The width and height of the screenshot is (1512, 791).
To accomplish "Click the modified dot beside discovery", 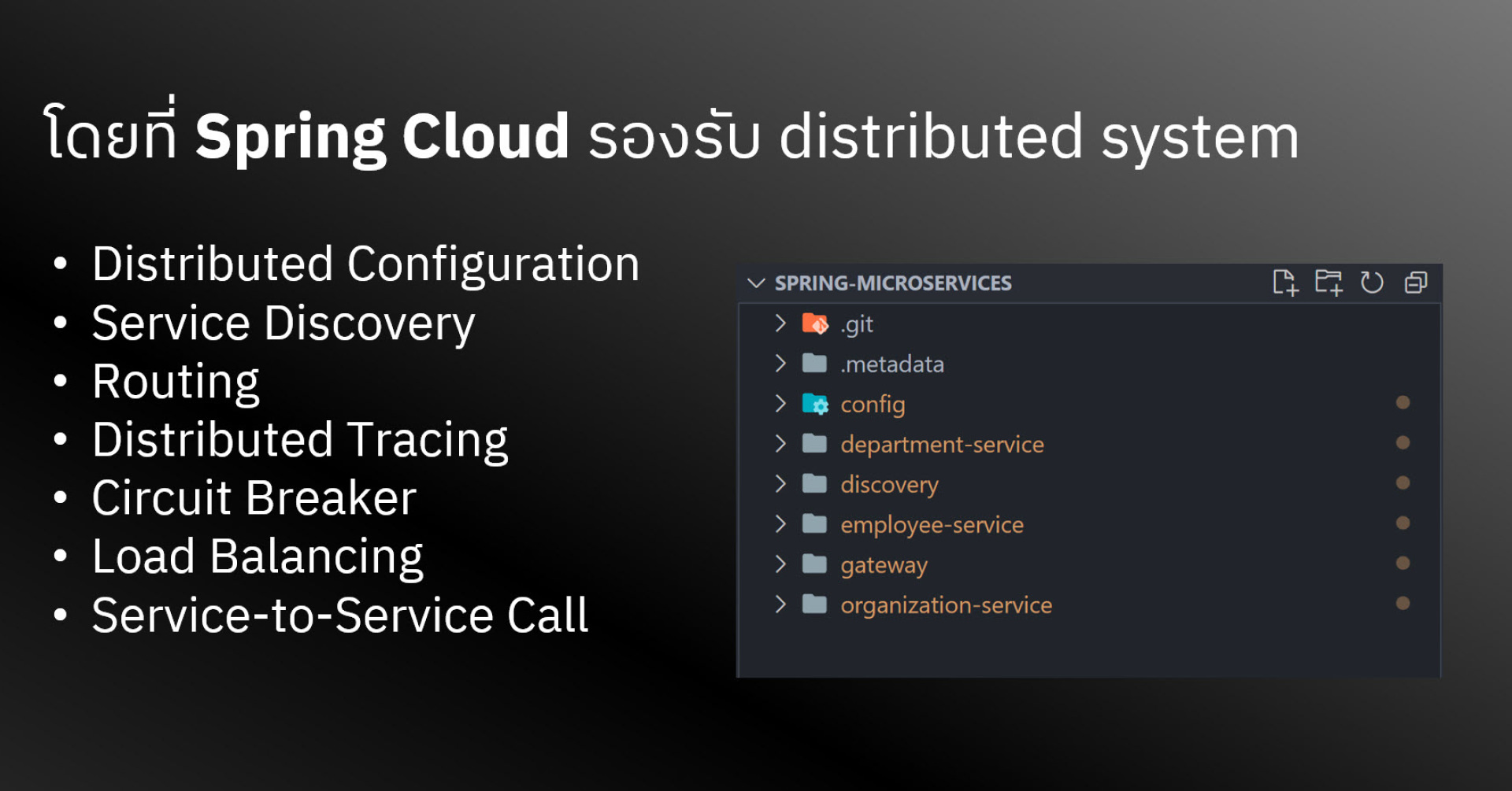I will pyautogui.click(x=1403, y=482).
